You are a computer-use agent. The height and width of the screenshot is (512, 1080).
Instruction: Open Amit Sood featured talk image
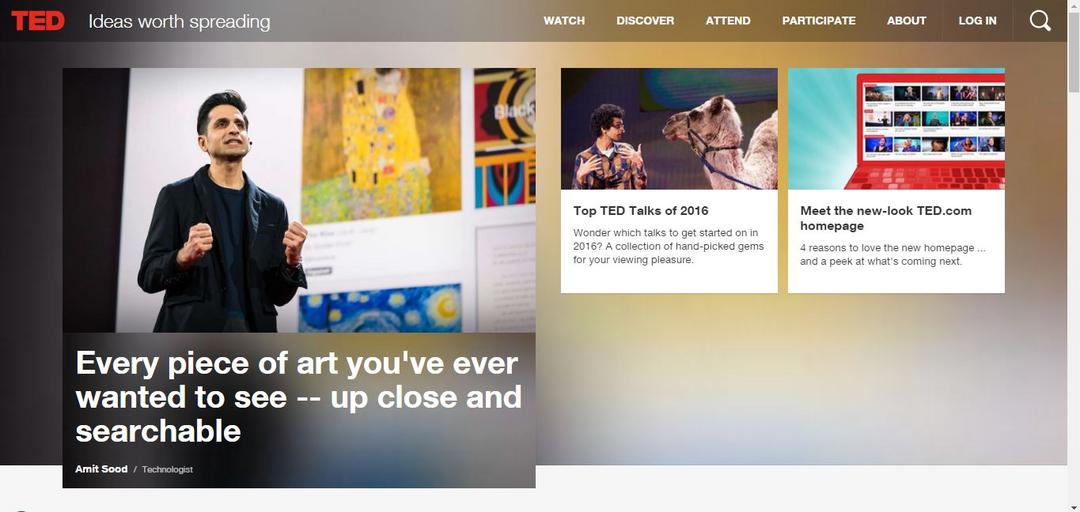coord(299,200)
